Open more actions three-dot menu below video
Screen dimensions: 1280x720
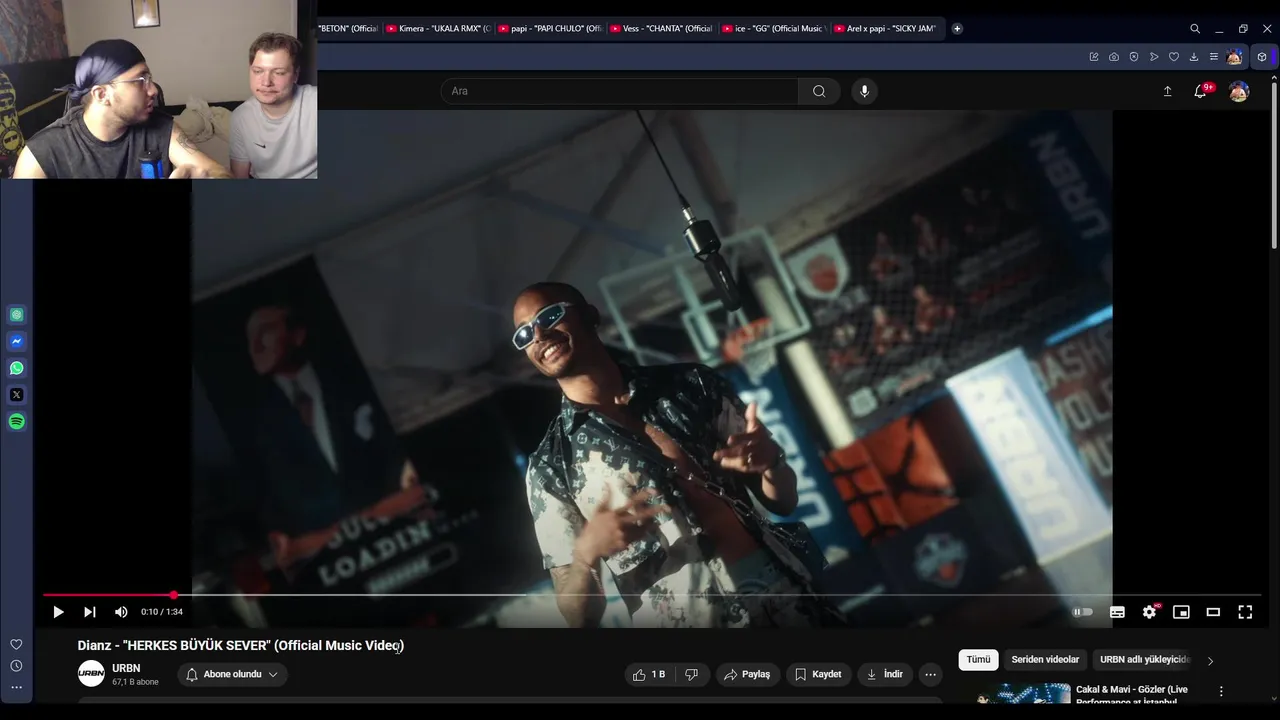click(931, 675)
